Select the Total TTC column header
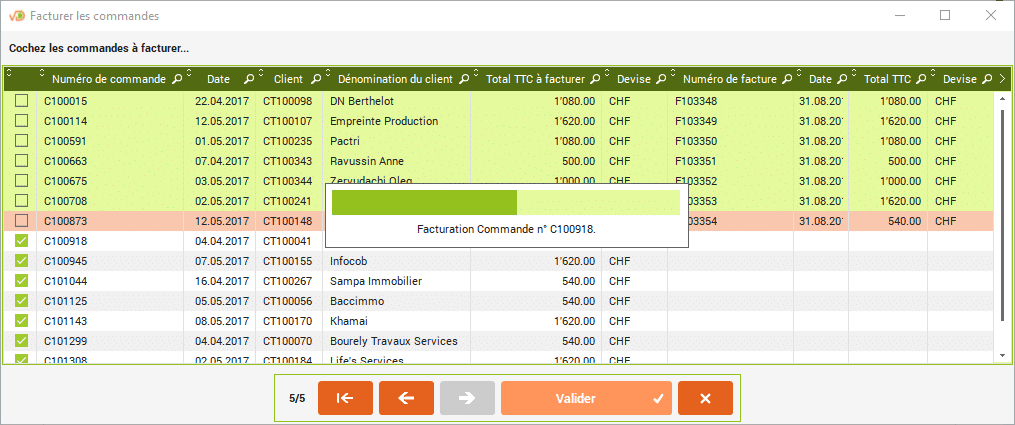Screen dimensions: 1015x425 pos(886,79)
